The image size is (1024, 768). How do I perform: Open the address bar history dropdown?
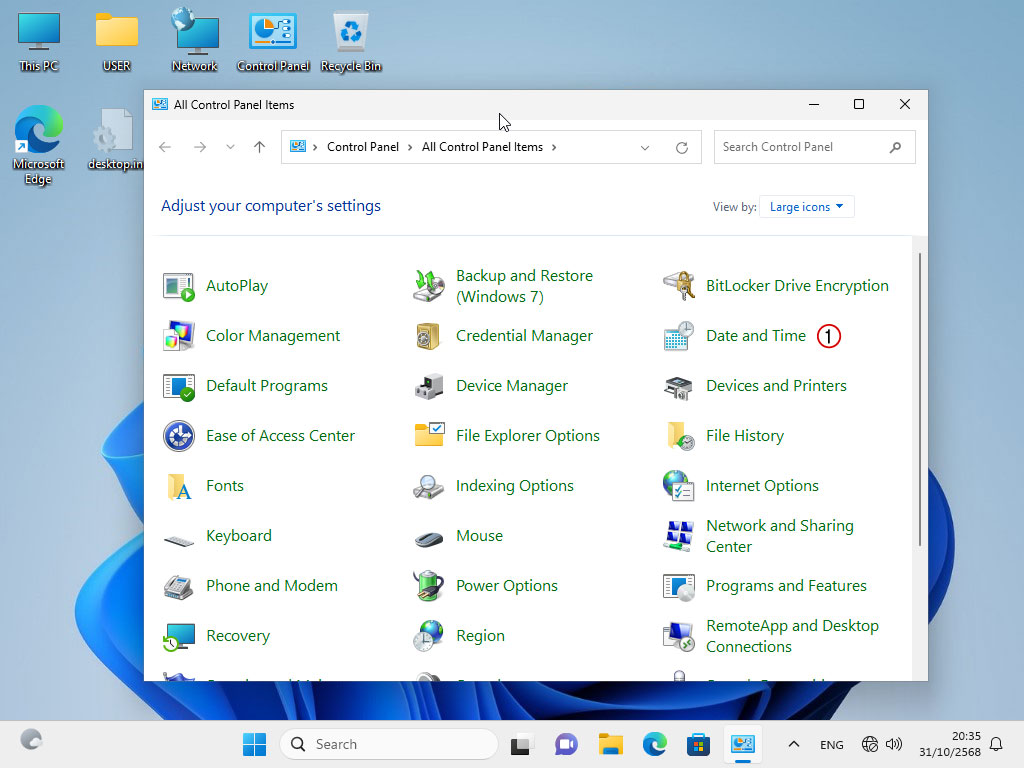[x=645, y=147]
